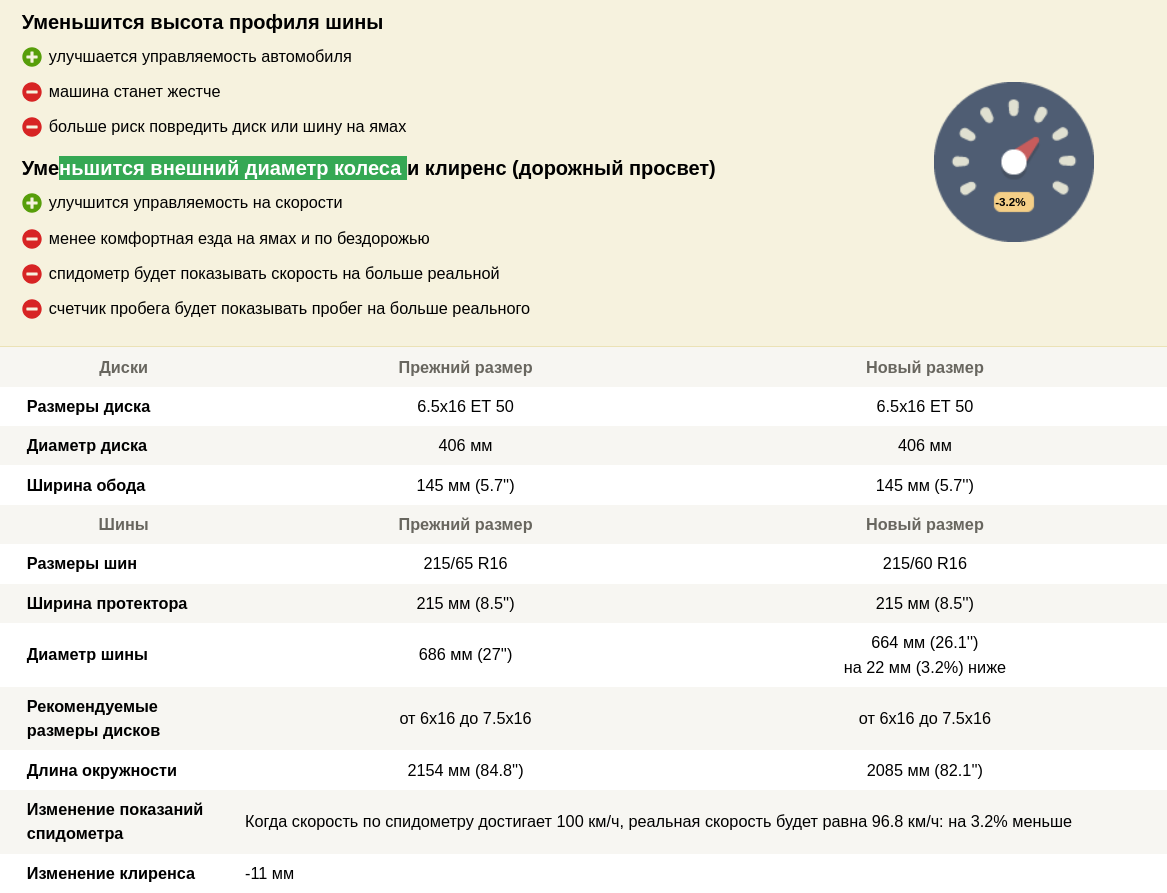Click the text 'спидометр будет показывать скорость на больше реальной'
Viewport: 1167px width, 893px height.
(274, 274)
